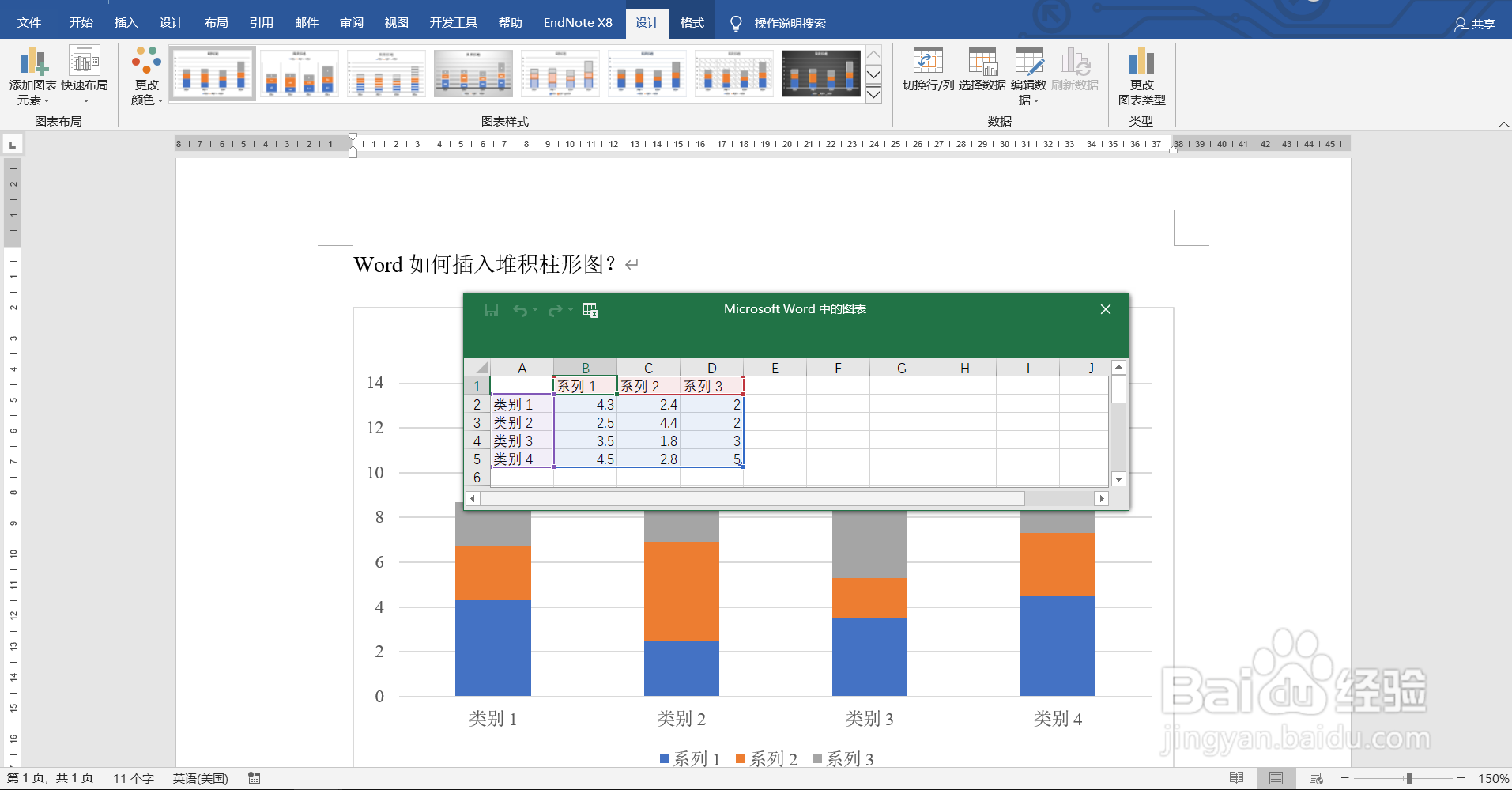Click the tab selector icon left of ruler
1512x790 pixels.
click(x=13, y=146)
